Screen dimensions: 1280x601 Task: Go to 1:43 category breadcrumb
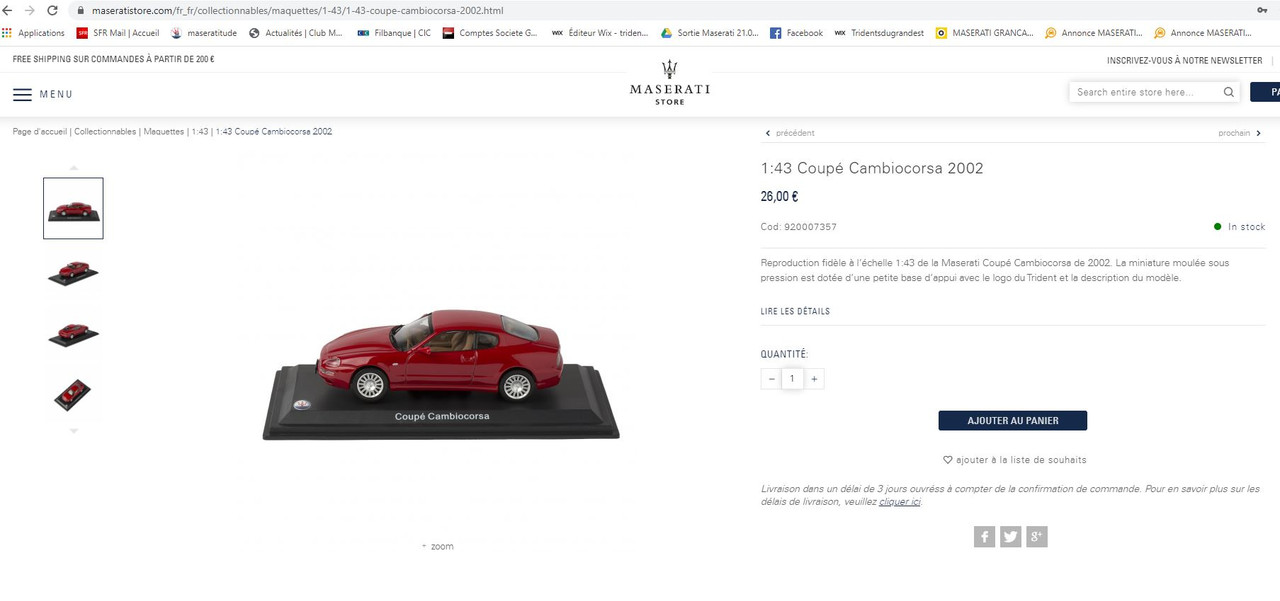click(x=200, y=132)
